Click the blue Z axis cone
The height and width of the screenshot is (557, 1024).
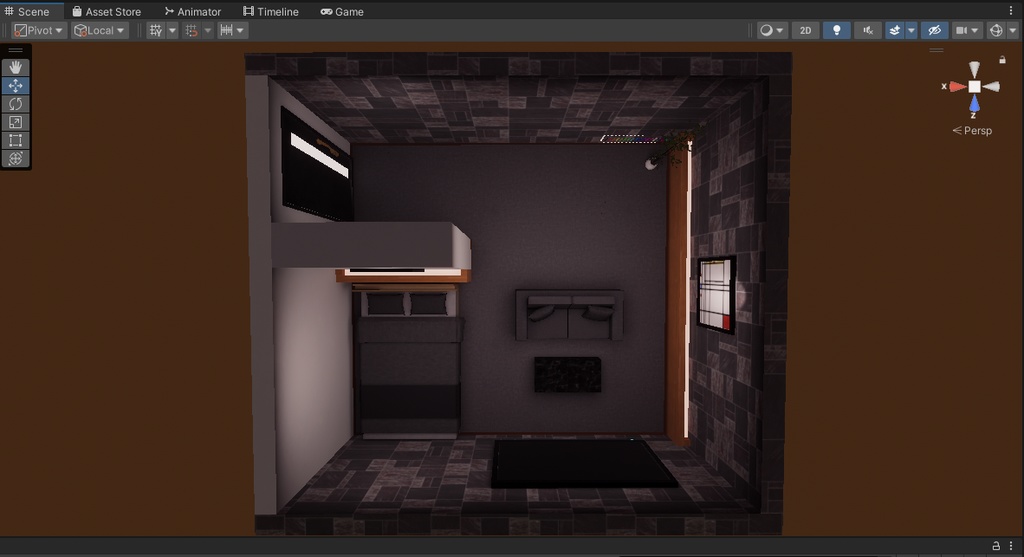(974, 103)
